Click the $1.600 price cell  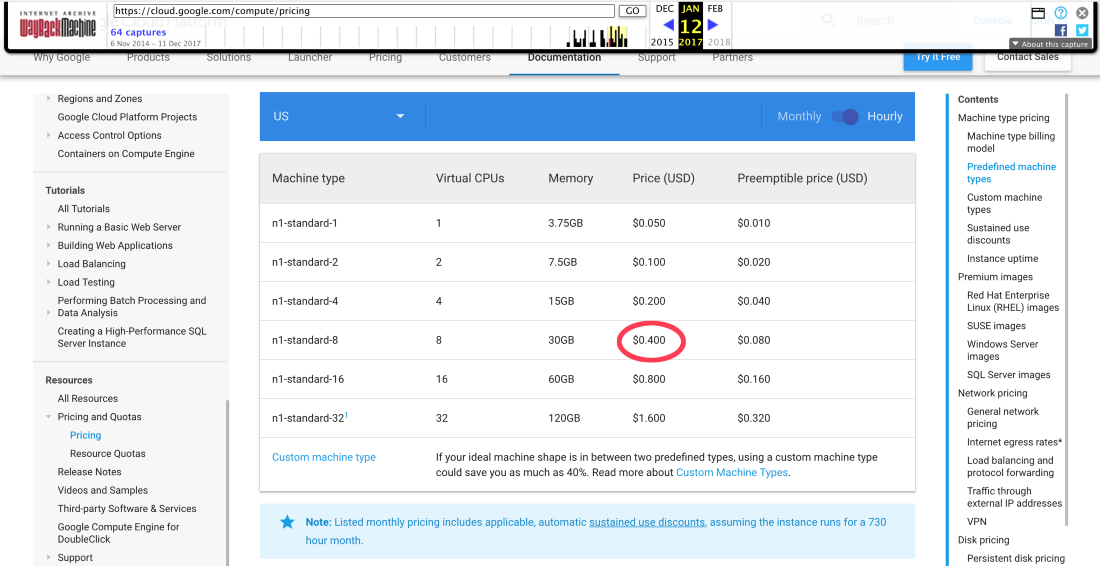coord(649,418)
